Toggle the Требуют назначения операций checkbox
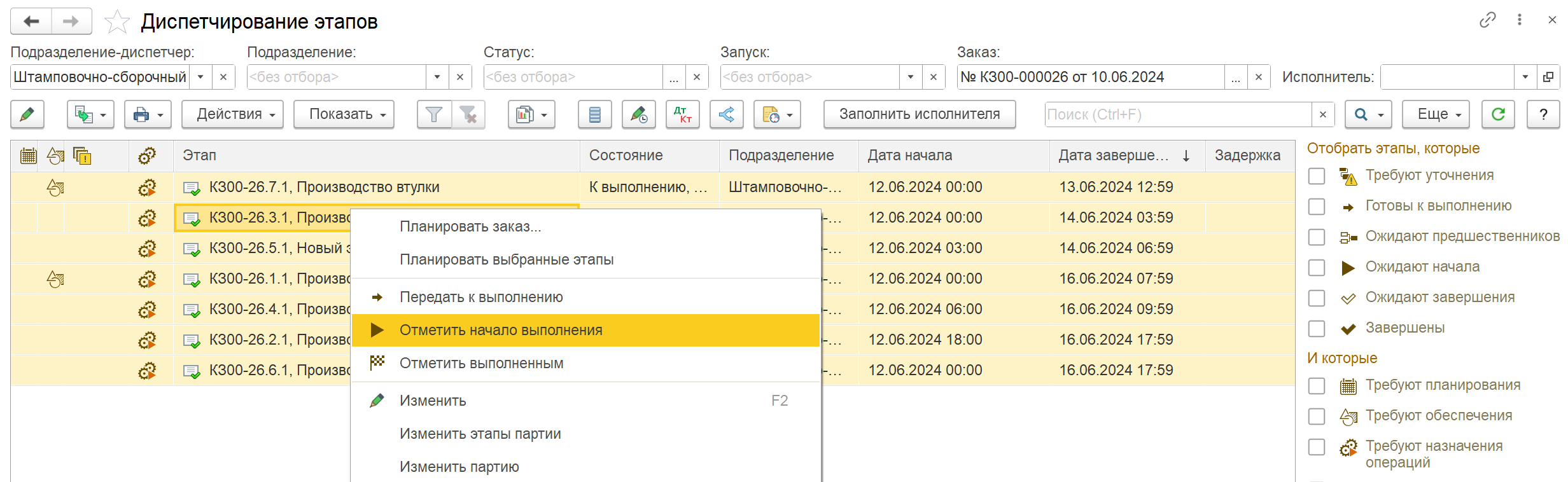 (1317, 447)
